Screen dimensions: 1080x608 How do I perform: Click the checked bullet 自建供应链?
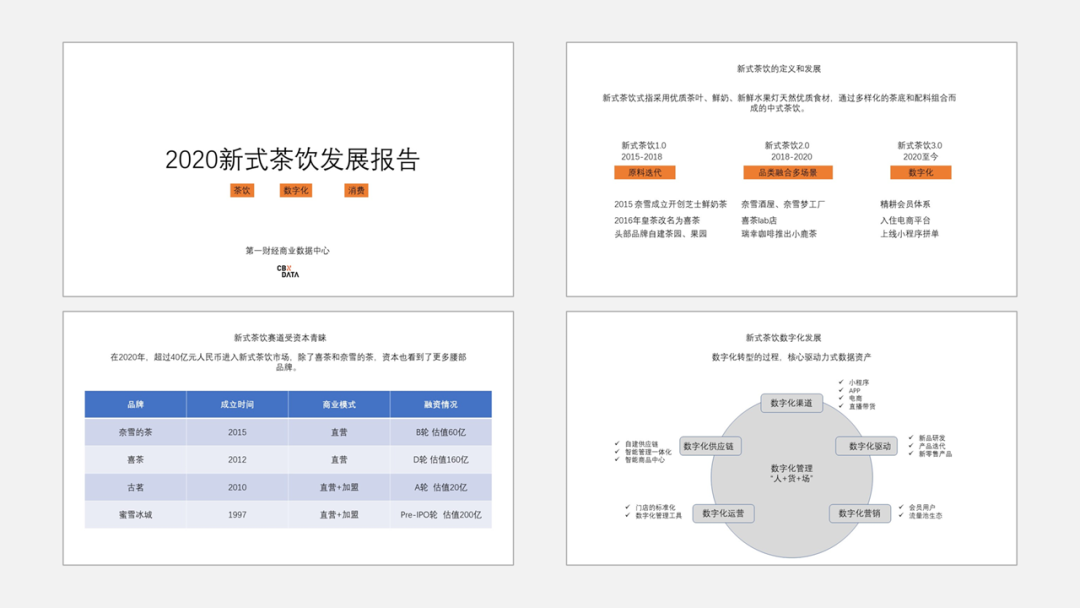click(636, 444)
